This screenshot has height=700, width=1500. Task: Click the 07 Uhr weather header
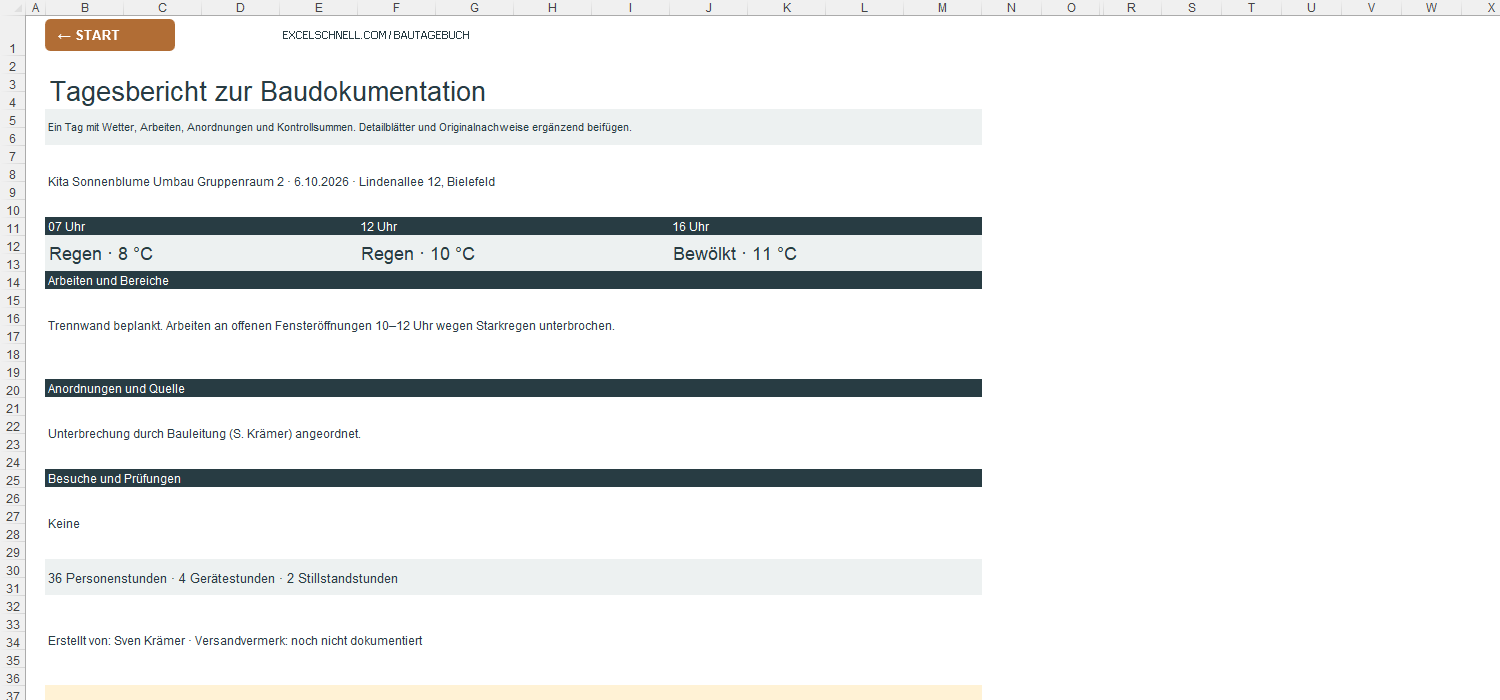pyautogui.click(x=201, y=227)
